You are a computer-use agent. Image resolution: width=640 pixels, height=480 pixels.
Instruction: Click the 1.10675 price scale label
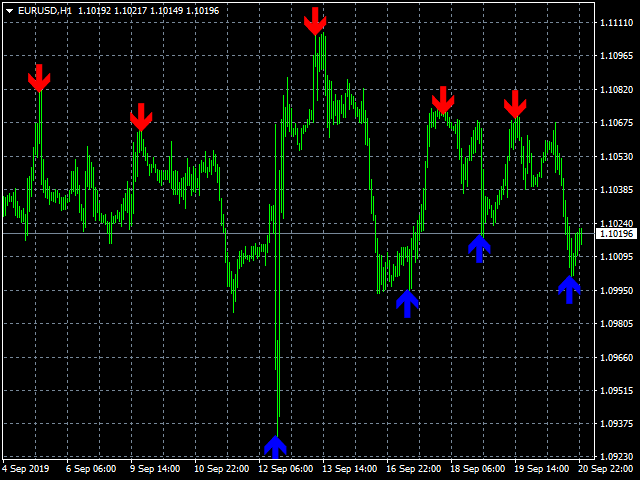click(x=616, y=122)
